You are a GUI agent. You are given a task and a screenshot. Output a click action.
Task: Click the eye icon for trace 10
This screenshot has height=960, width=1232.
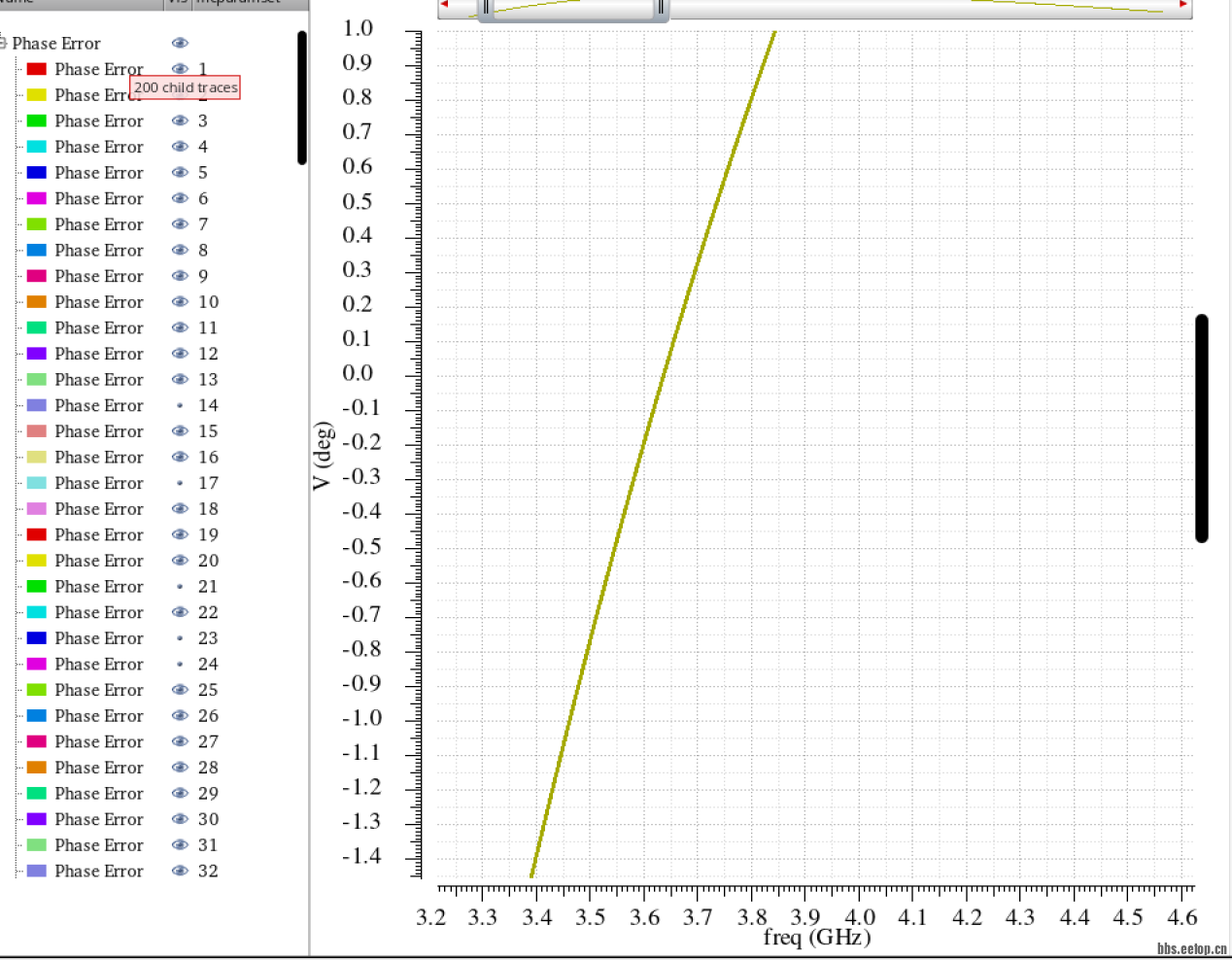pos(180,302)
